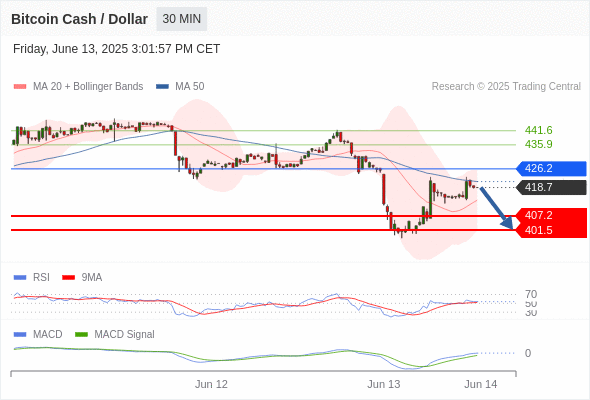Click the 435.9 resistance level label
The height and width of the screenshot is (400, 590).
538,144
